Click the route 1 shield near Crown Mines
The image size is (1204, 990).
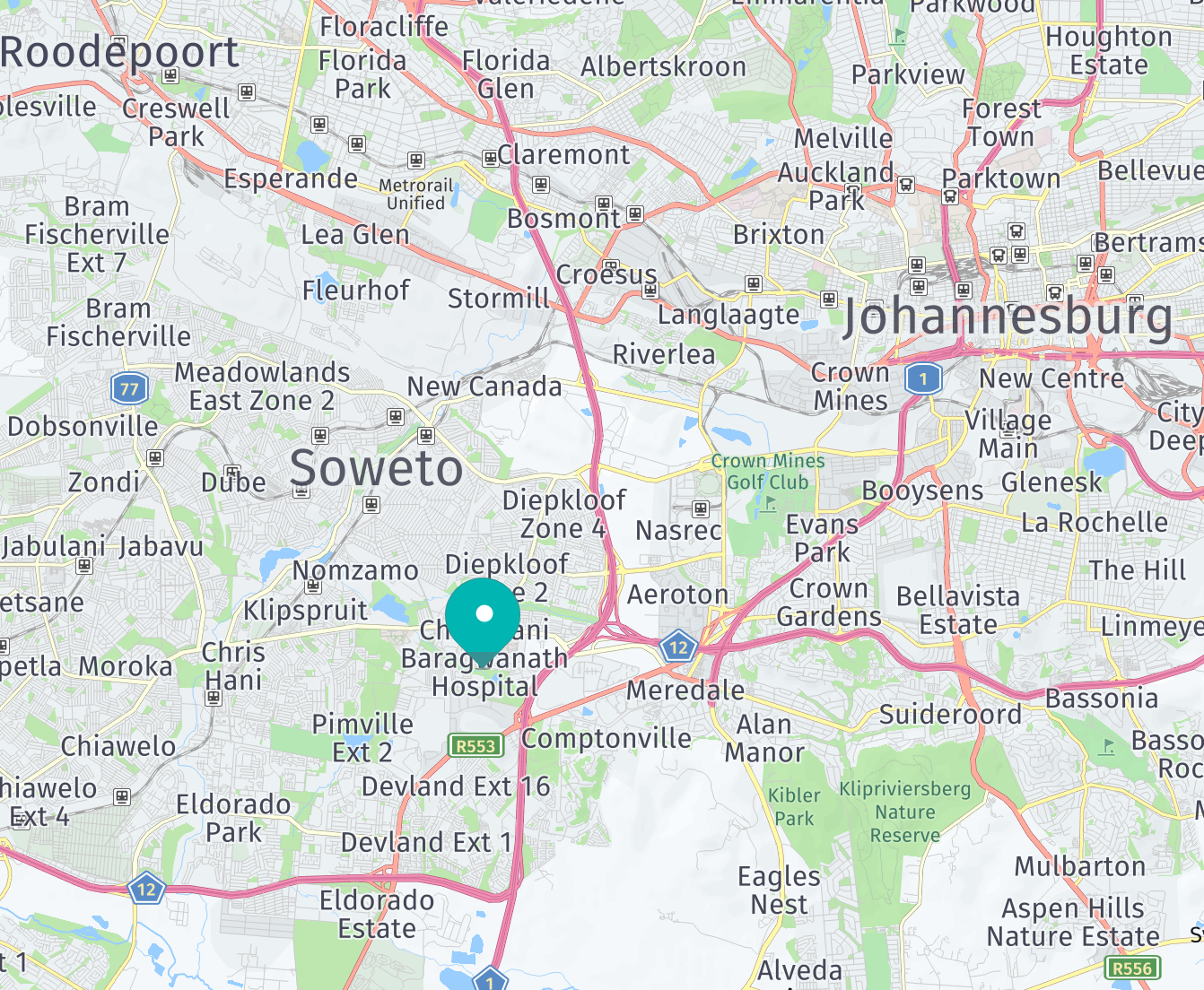[x=923, y=378]
